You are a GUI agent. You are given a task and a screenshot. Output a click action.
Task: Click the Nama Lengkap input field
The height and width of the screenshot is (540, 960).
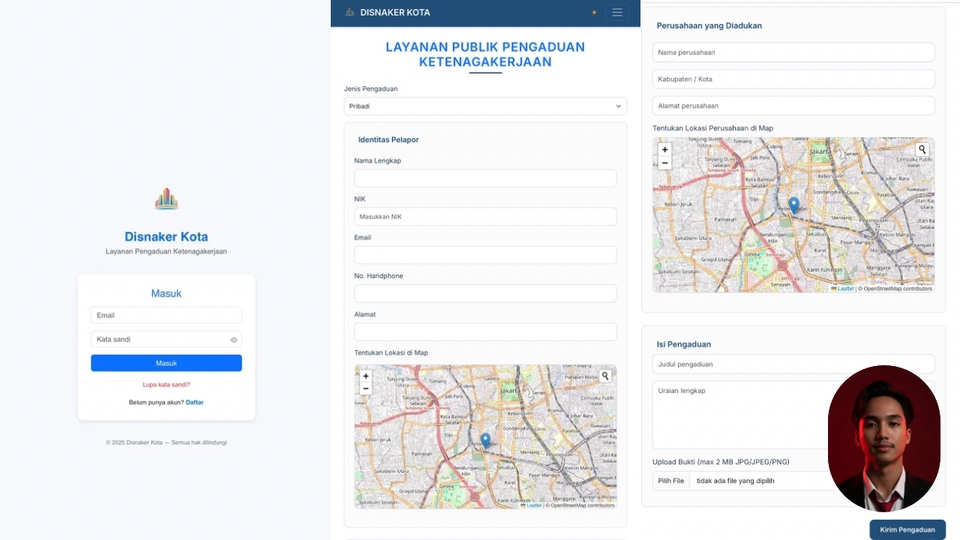(x=485, y=178)
